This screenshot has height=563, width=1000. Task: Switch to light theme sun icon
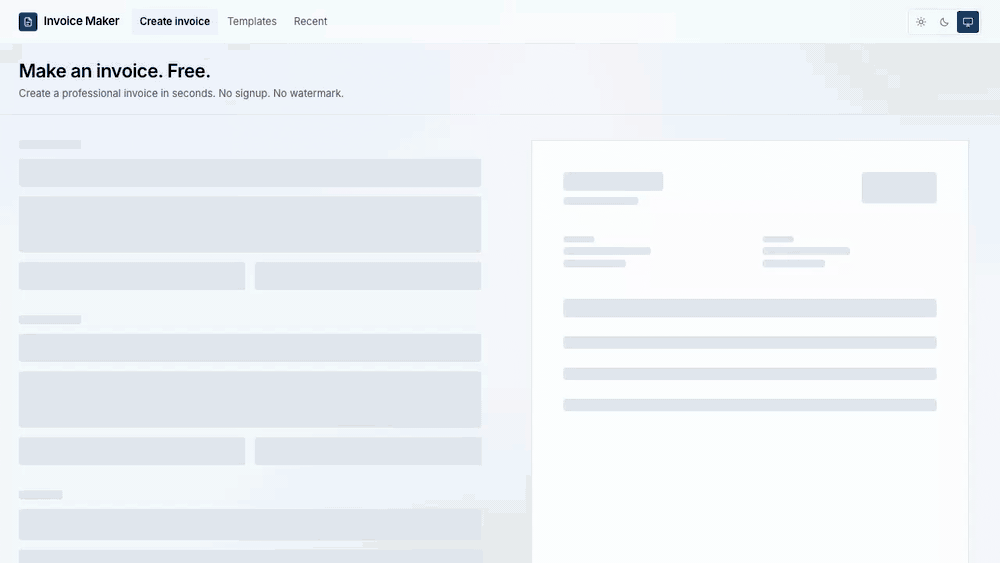click(x=921, y=22)
